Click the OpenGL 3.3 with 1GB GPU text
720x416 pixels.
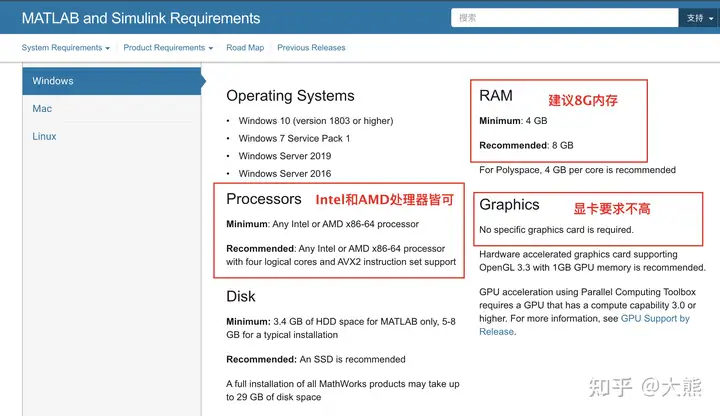coord(592,261)
